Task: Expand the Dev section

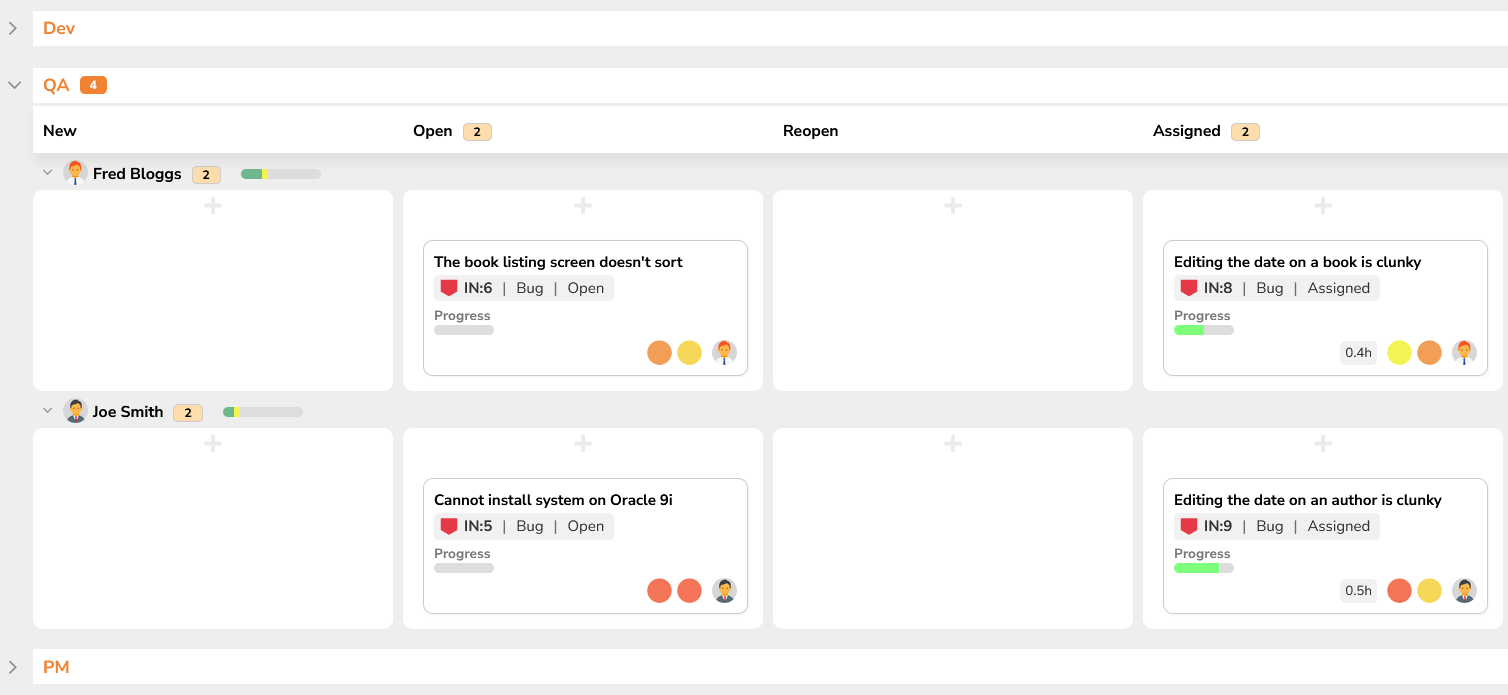Action: tap(13, 28)
